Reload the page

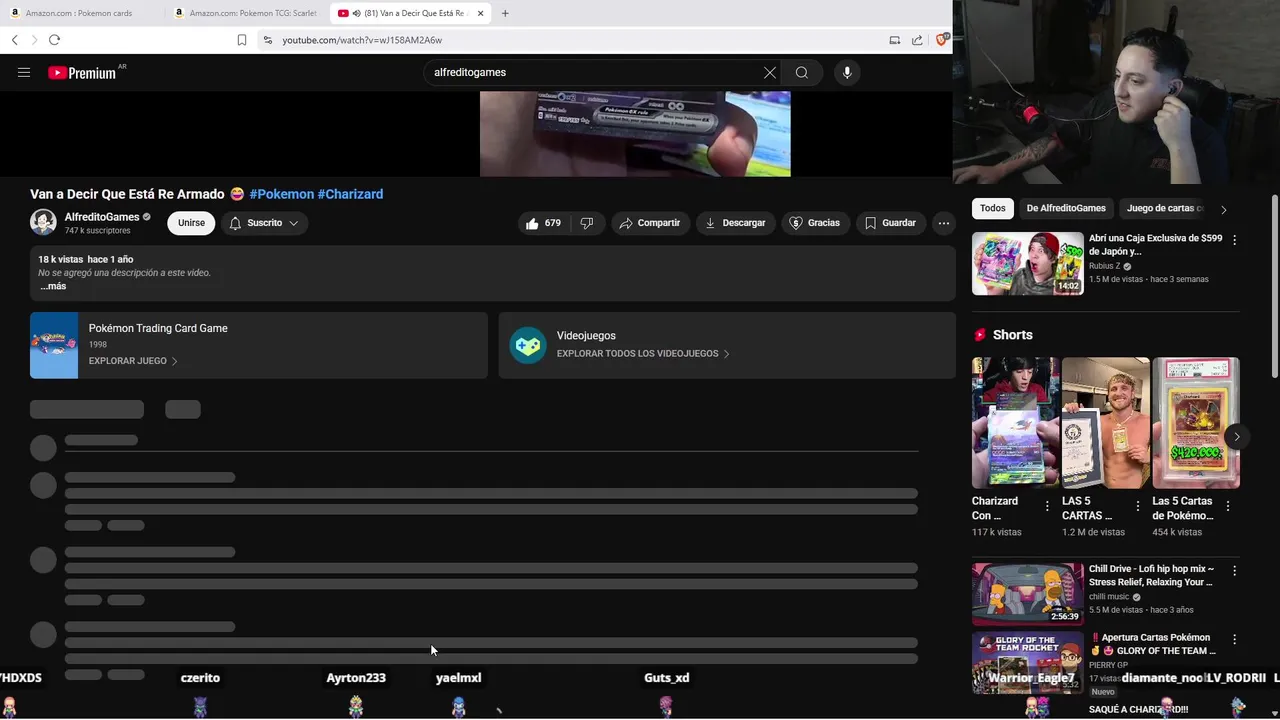54,40
